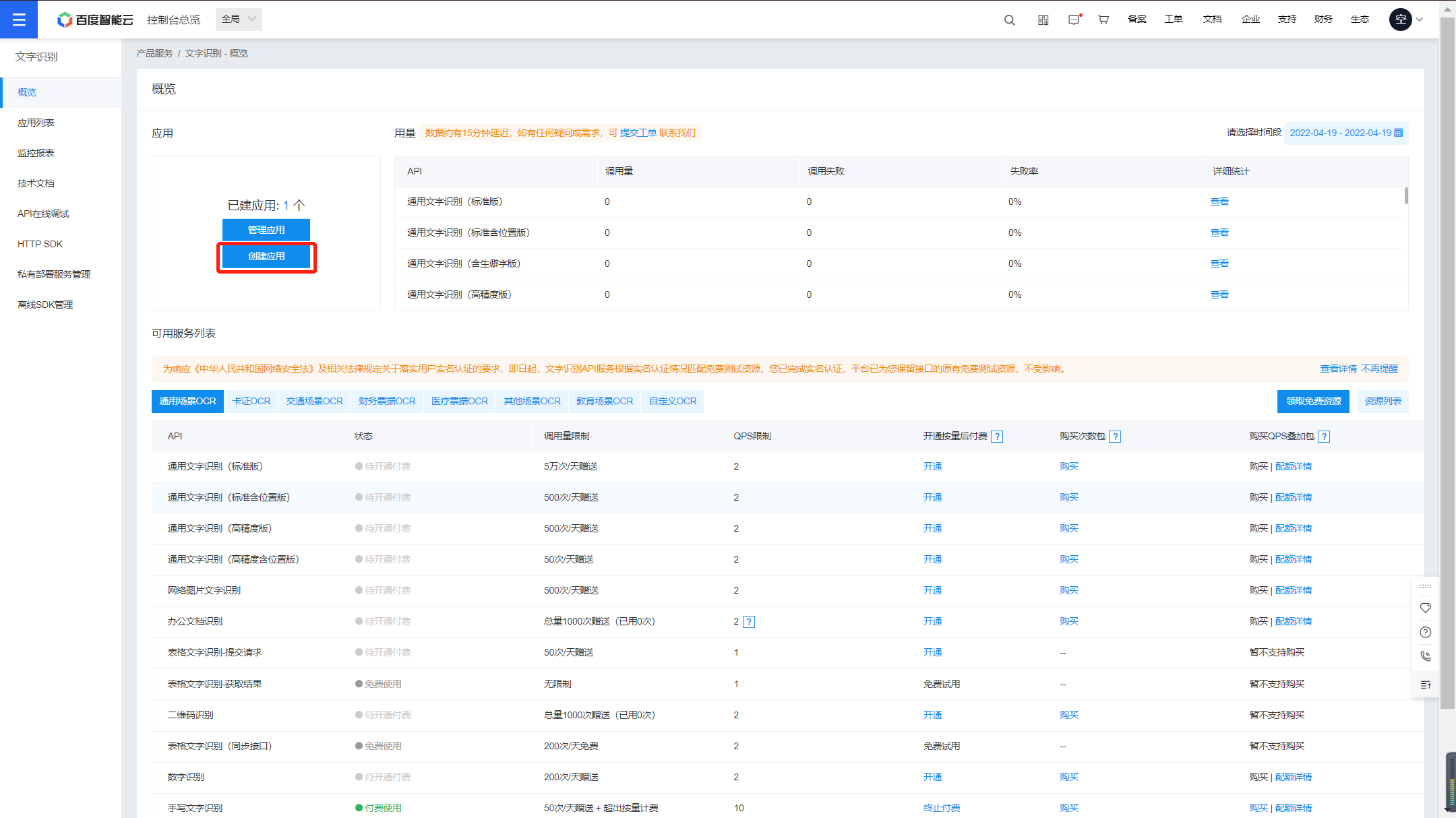This screenshot has width=1456, height=818.
Task: Click the scrollbar down arrow
Action: (x=1447, y=809)
